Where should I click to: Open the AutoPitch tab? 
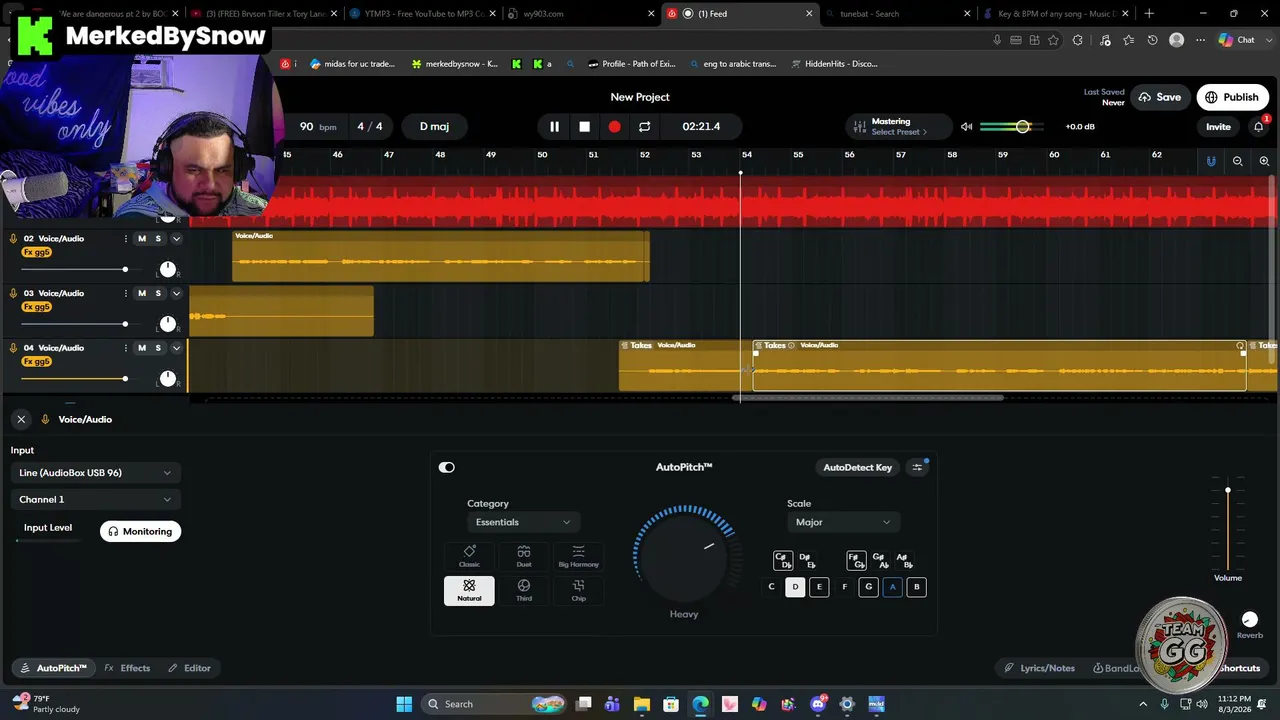54,668
